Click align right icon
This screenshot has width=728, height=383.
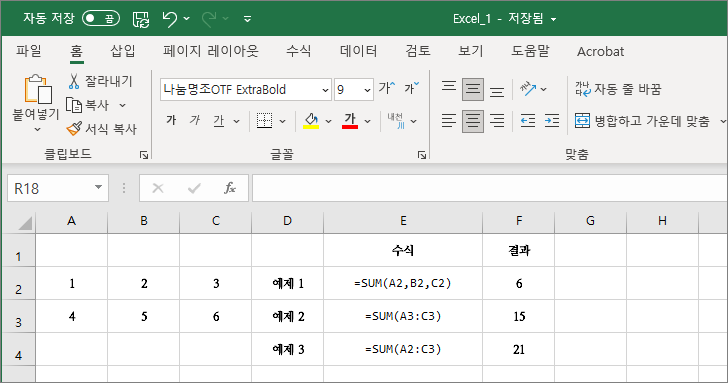click(497, 121)
